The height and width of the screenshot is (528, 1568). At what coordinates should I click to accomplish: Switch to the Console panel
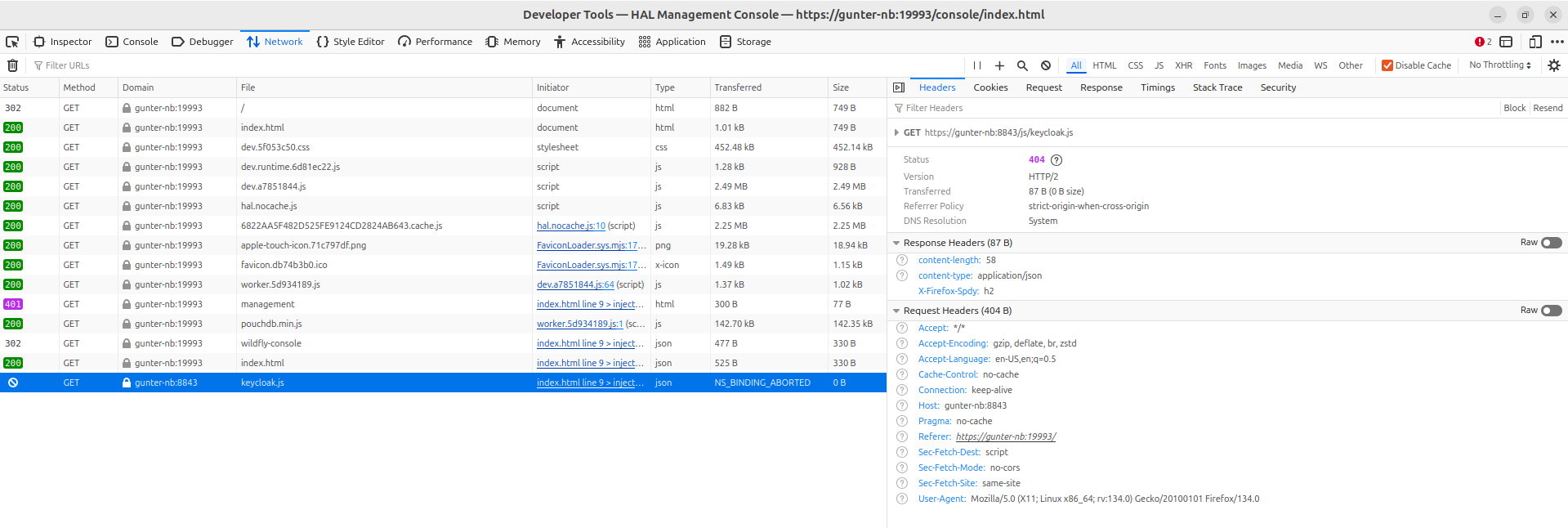pyautogui.click(x=132, y=42)
